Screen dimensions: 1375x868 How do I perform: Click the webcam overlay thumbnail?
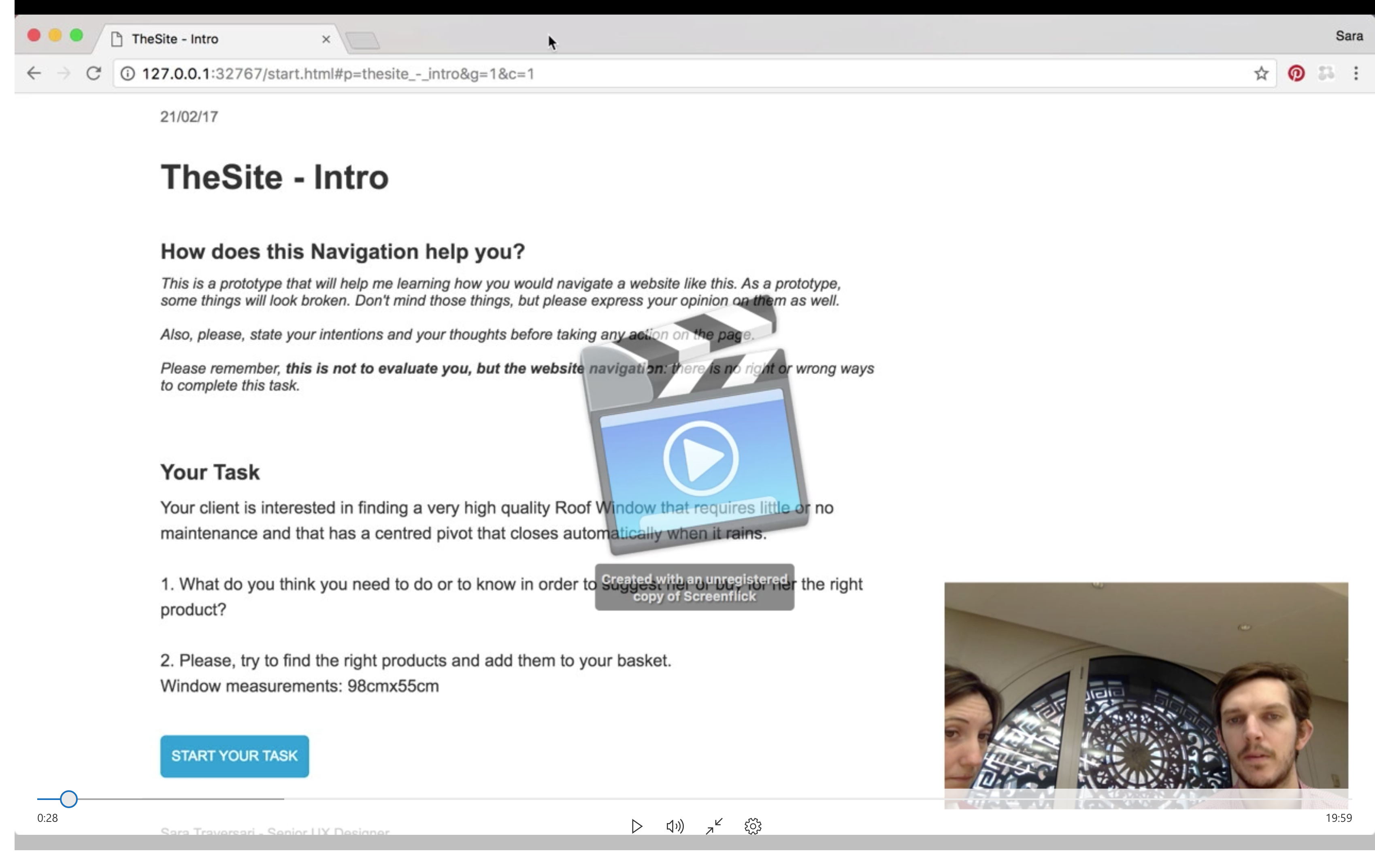(1146, 695)
